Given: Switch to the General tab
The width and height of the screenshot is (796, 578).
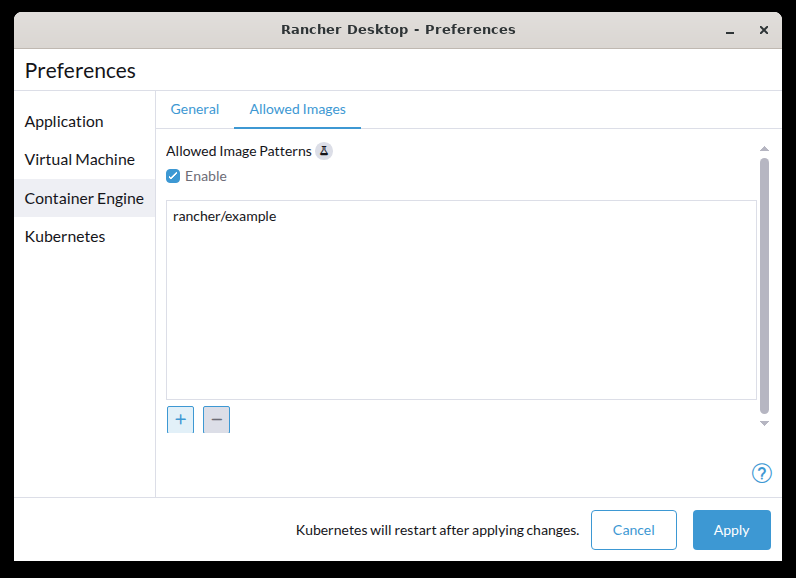Looking at the screenshot, I should [x=195, y=110].
